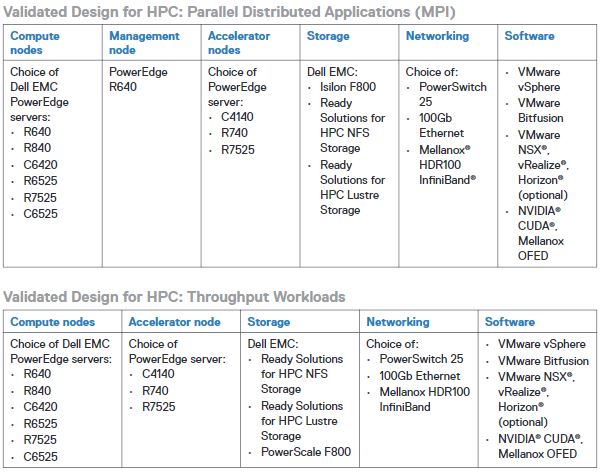Click VMware Bitfusion in Throughput Software cell
This screenshot has height=473, width=609.
tap(543, 361)
